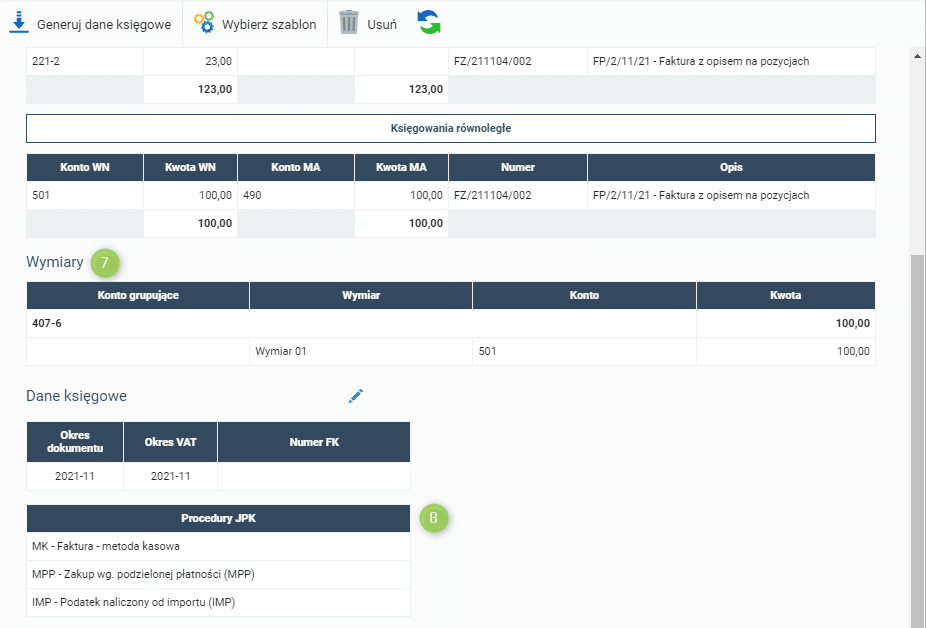Edit Dane księgowe with pencil icon
This screenshot has height=628, width=926.
(x=356, y=396)
